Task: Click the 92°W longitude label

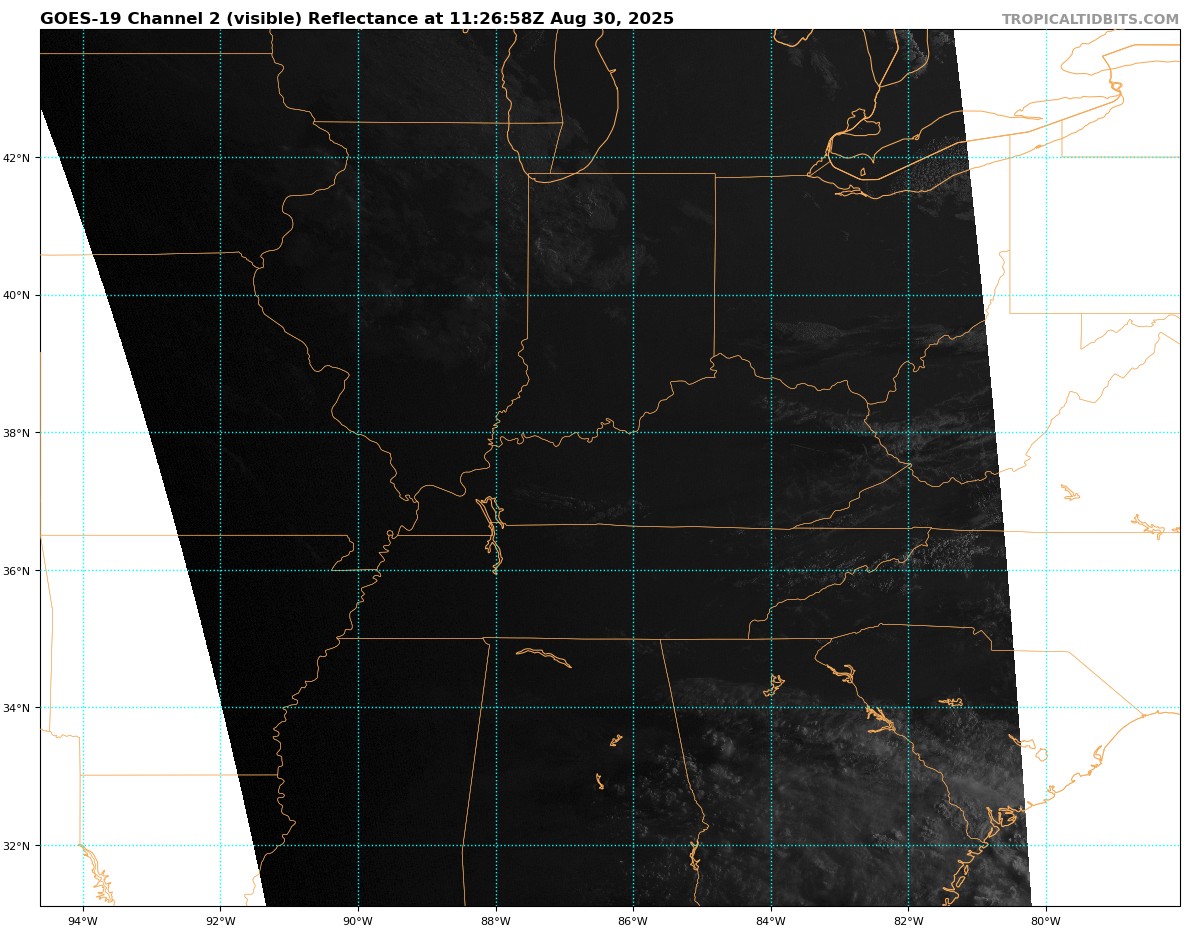Action: (x=220, y=921)
